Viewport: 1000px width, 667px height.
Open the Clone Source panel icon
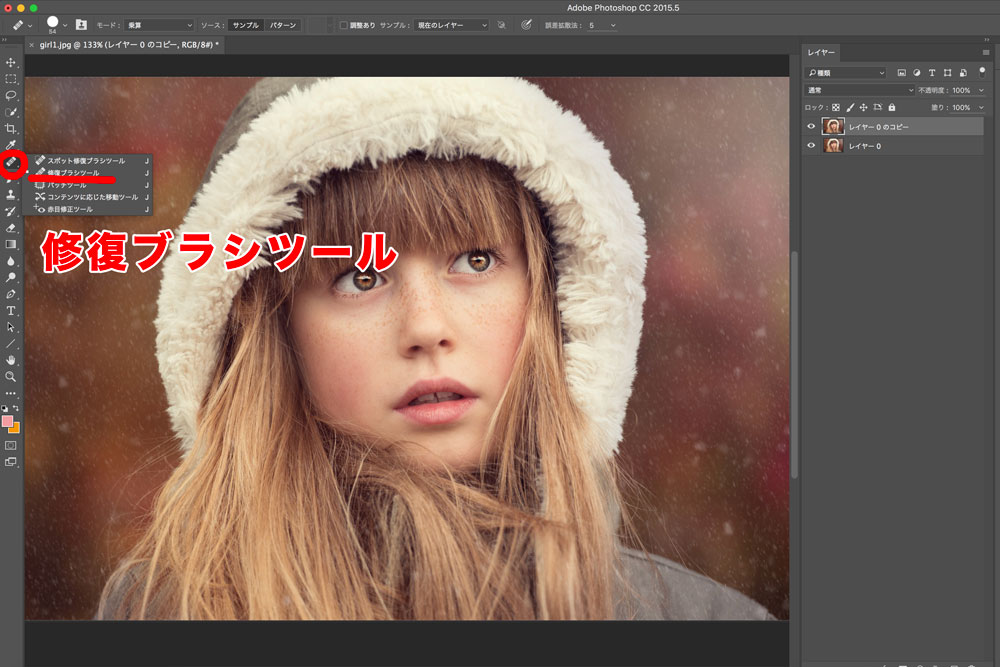81,25
